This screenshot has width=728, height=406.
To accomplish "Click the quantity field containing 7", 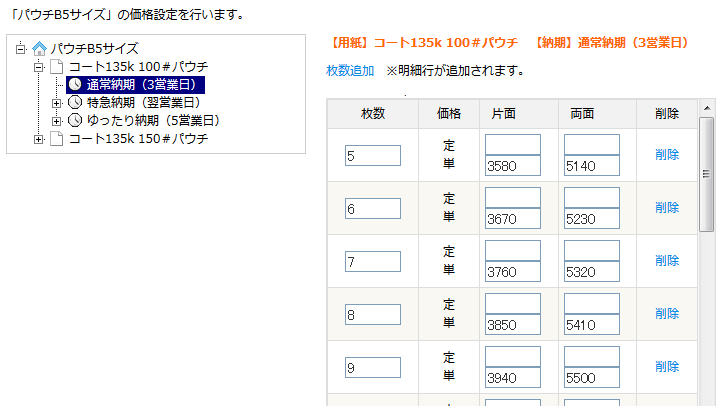I will (373, 262).
